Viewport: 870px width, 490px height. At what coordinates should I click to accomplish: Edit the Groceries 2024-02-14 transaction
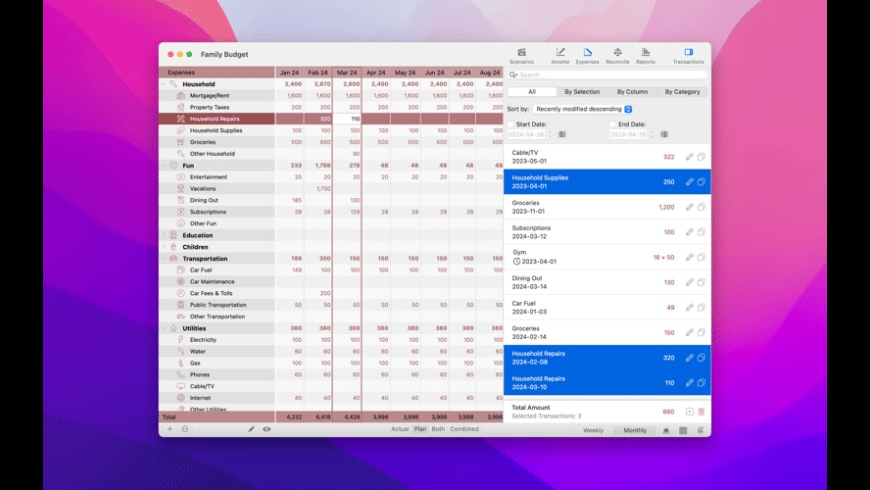tap(689, 332)
